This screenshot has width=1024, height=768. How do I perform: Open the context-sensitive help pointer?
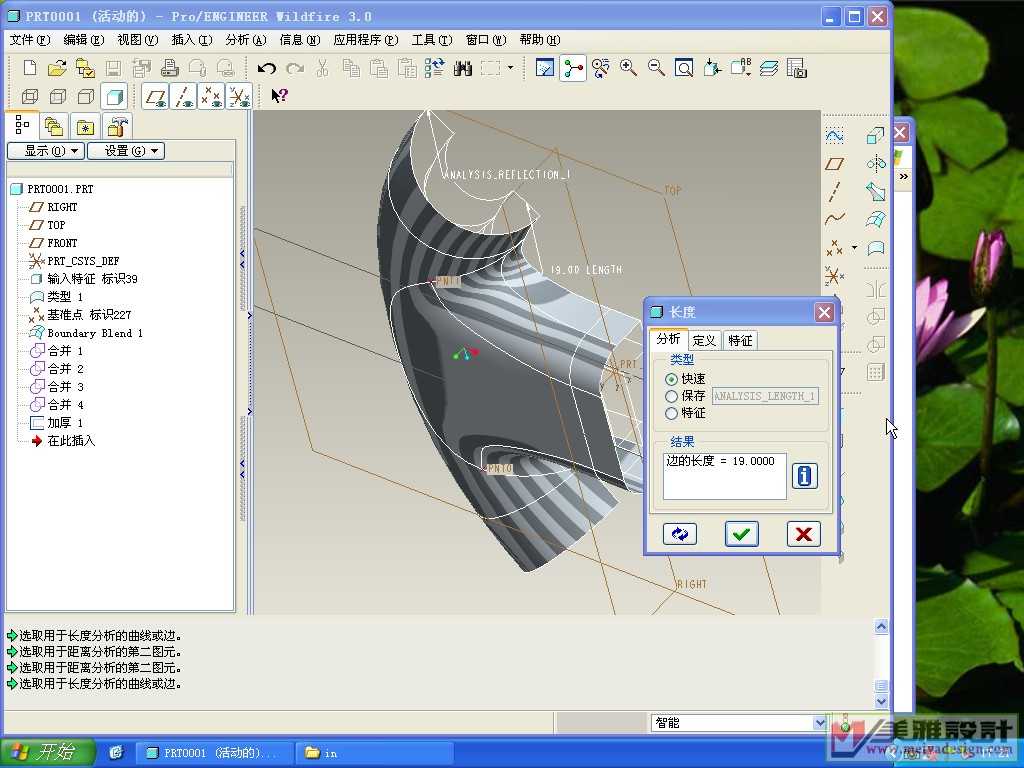coord(280,96)
